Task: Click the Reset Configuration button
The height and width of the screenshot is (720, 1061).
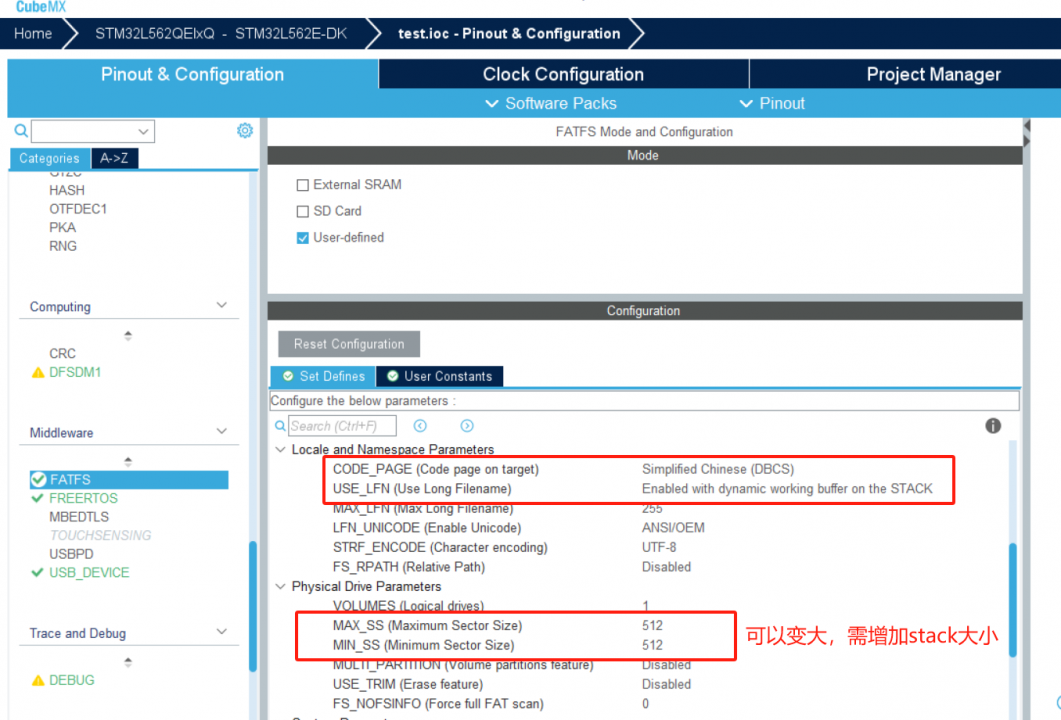Action: 348,343
